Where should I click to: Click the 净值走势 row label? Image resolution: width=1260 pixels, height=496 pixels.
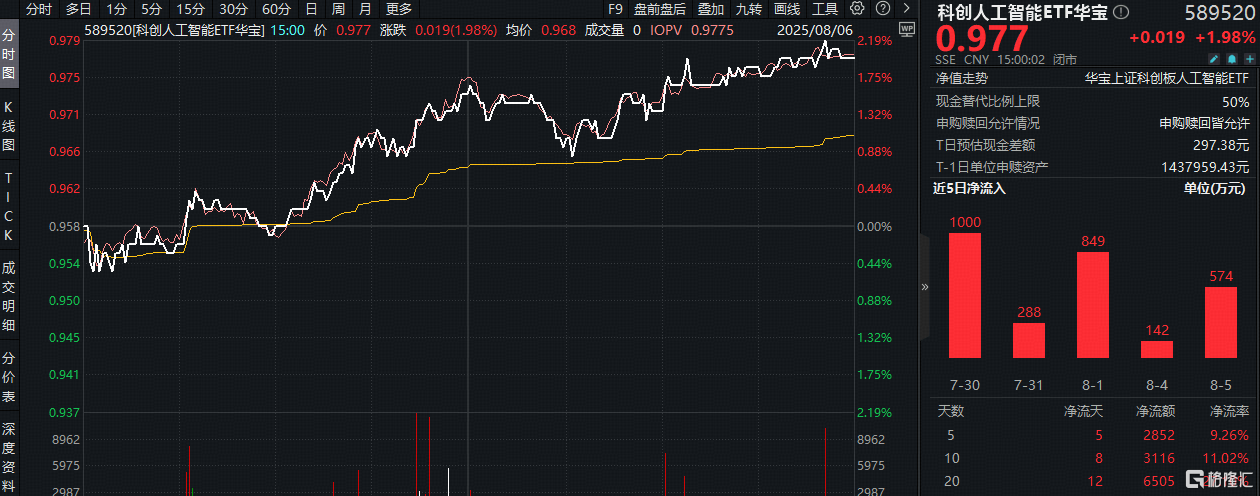click(x=962, y=78)
